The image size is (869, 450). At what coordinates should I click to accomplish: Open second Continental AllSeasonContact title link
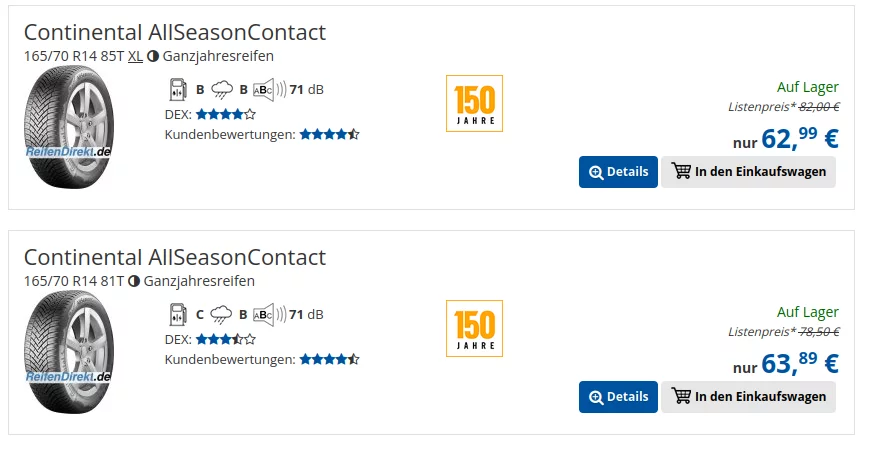click(175, 257)
